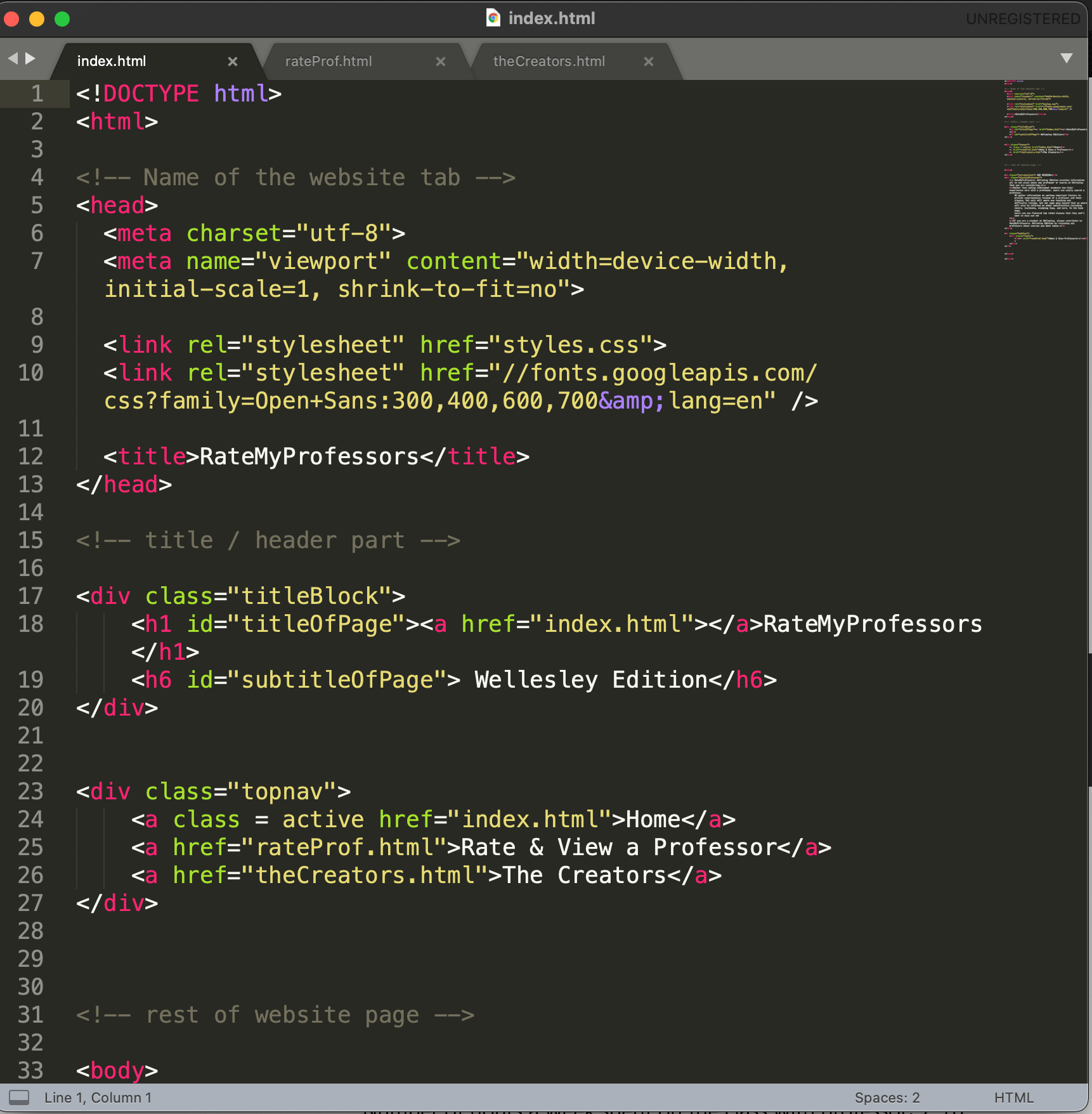This screenshot has width=1092, height=1114.
Task: Click the Home link text on line 24
Action: pyautogui.click(x=653, y=820)
